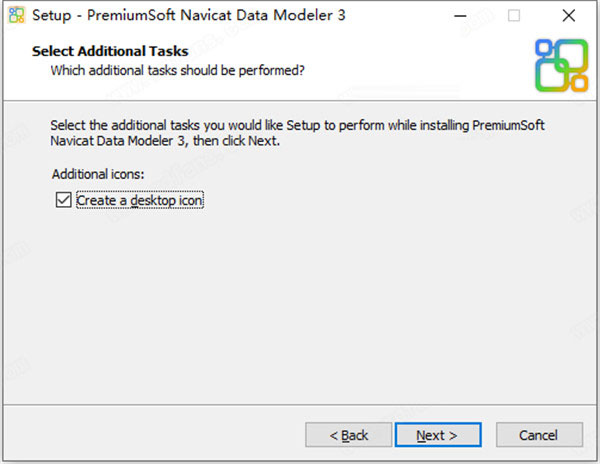Click the empty grey area below the checkbox
The image size is (600, 464).
coord(300,300)
